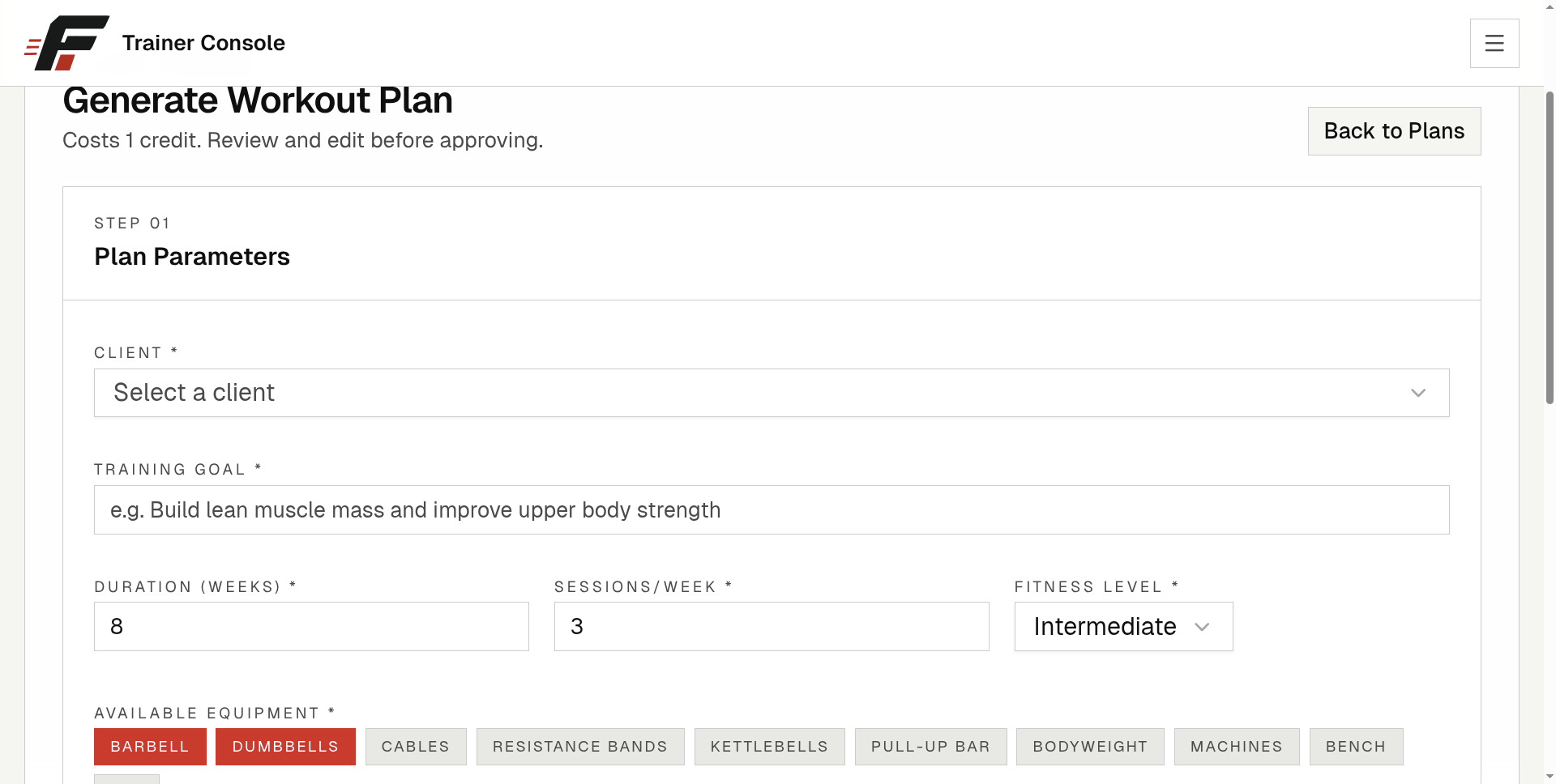Viewport: 1556px width, 784px height.
Task: Deselect the Dumbbells equipment chip
Action: coord(285,747)
